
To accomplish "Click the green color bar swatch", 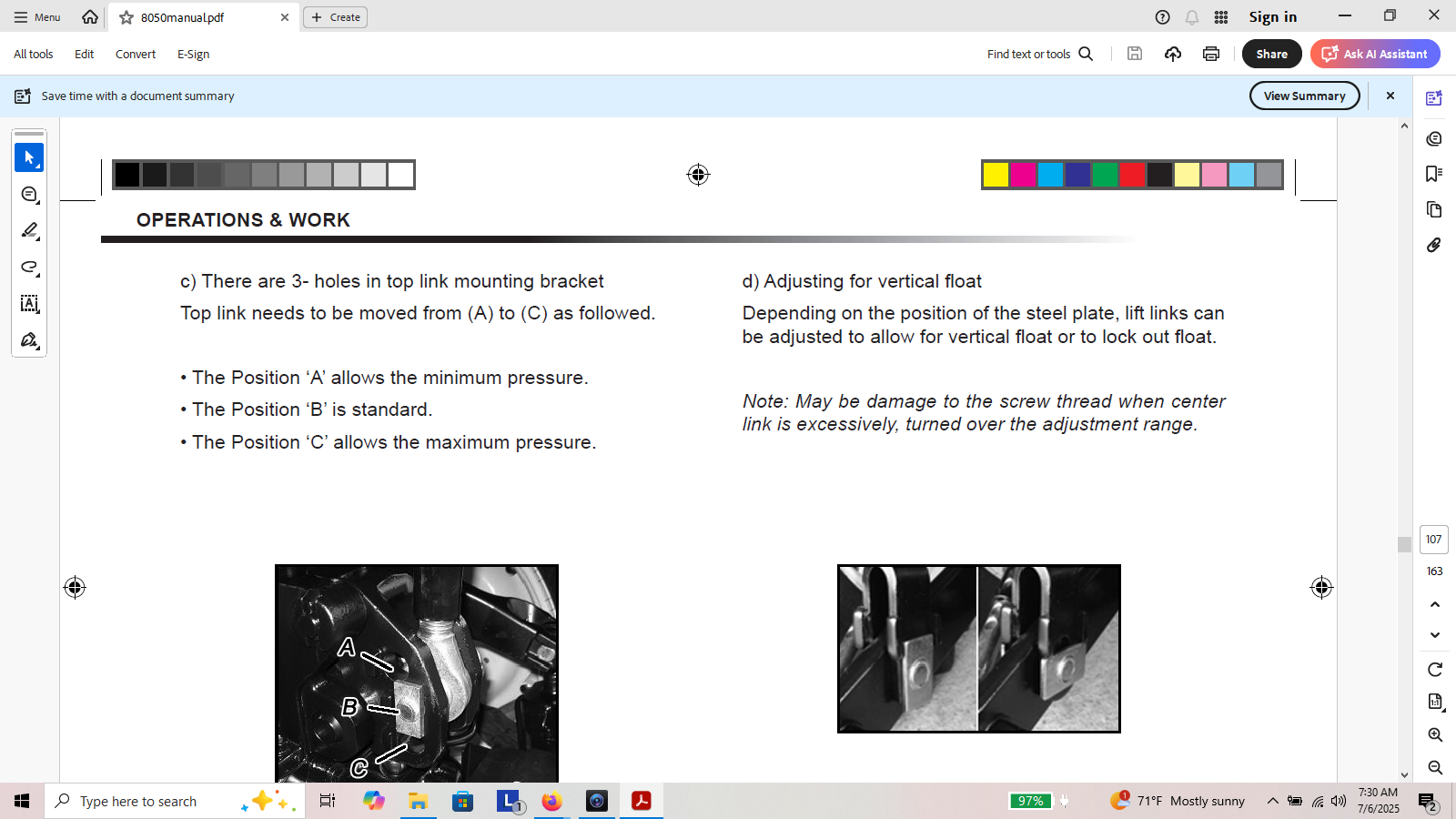I will coord(1105,175).
